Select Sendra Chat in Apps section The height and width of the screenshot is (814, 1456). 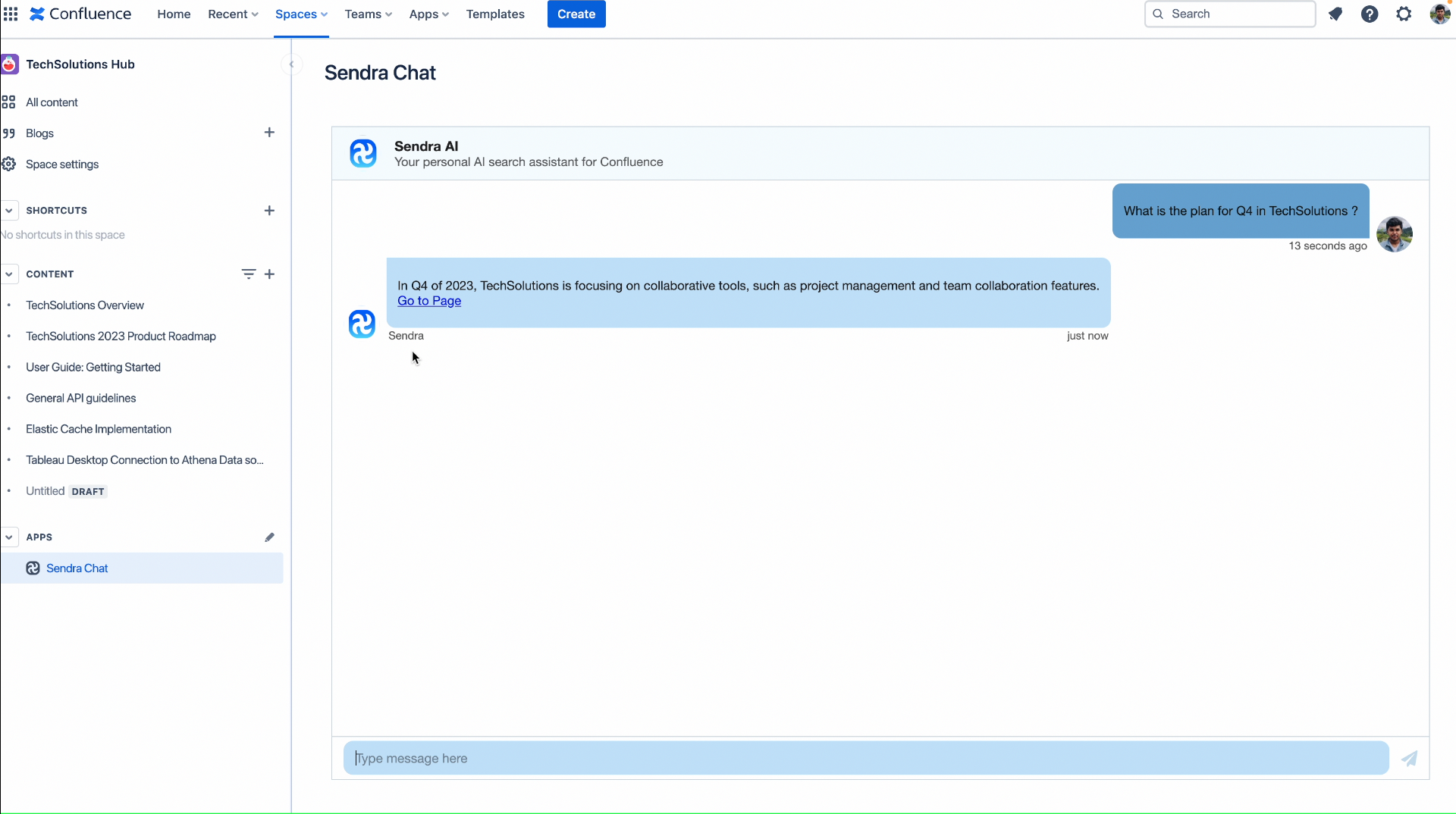(x=141, y=568)
